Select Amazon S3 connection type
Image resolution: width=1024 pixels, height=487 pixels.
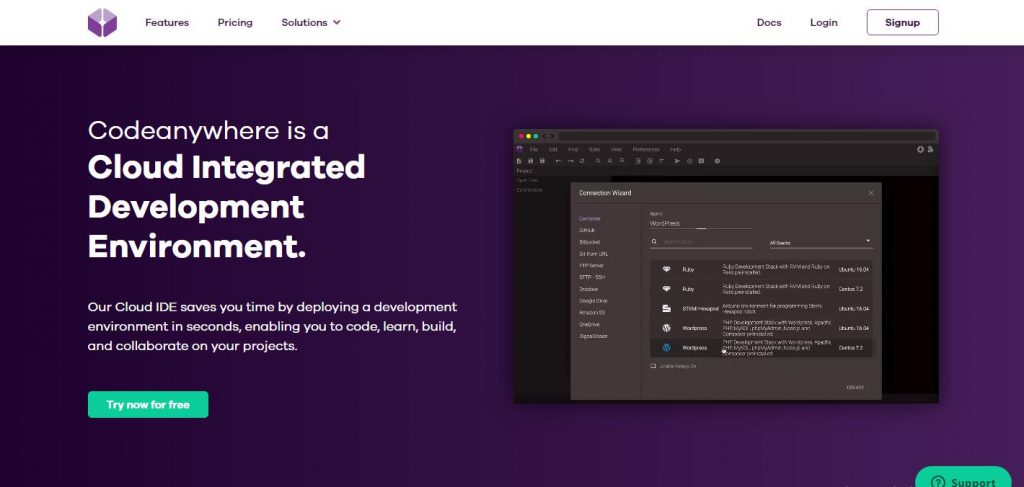pos(592,313)
